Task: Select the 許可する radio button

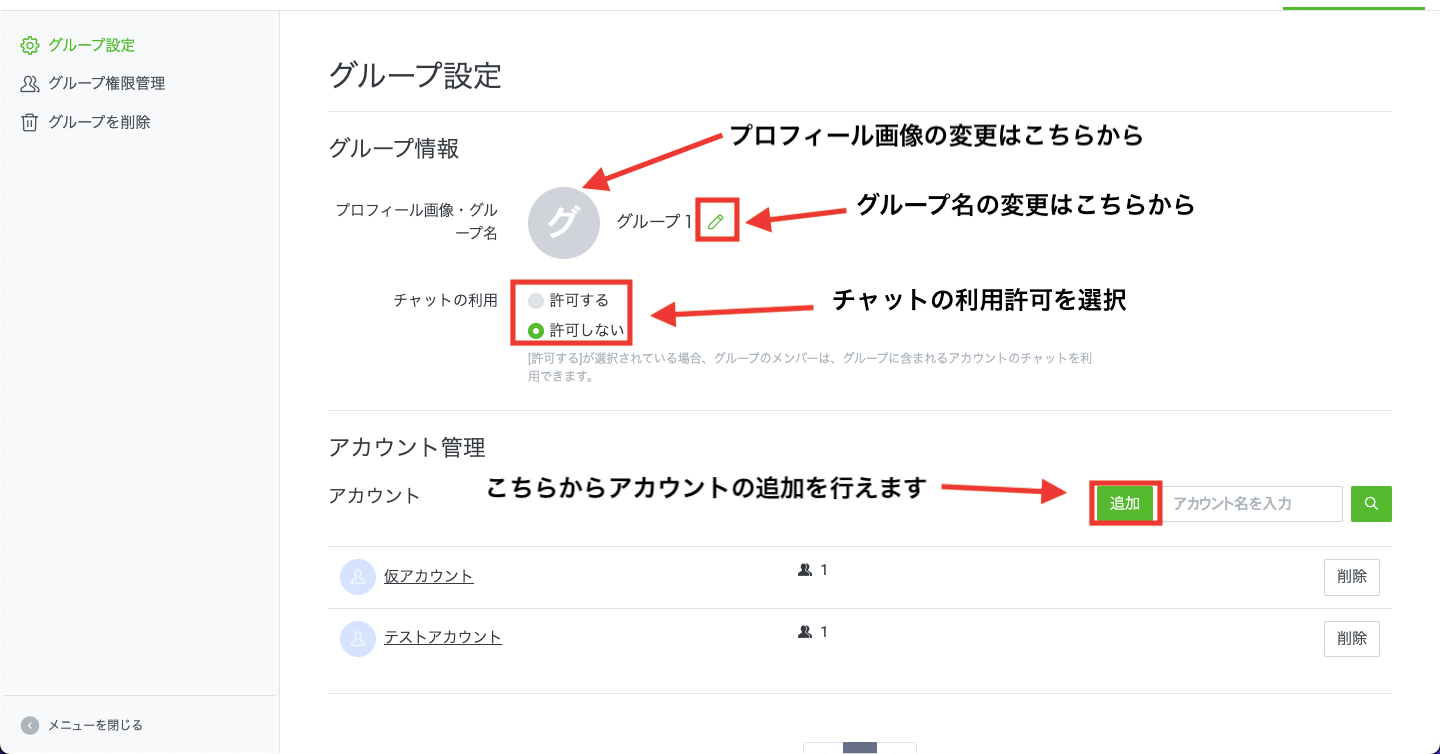Action: (536, 300)
